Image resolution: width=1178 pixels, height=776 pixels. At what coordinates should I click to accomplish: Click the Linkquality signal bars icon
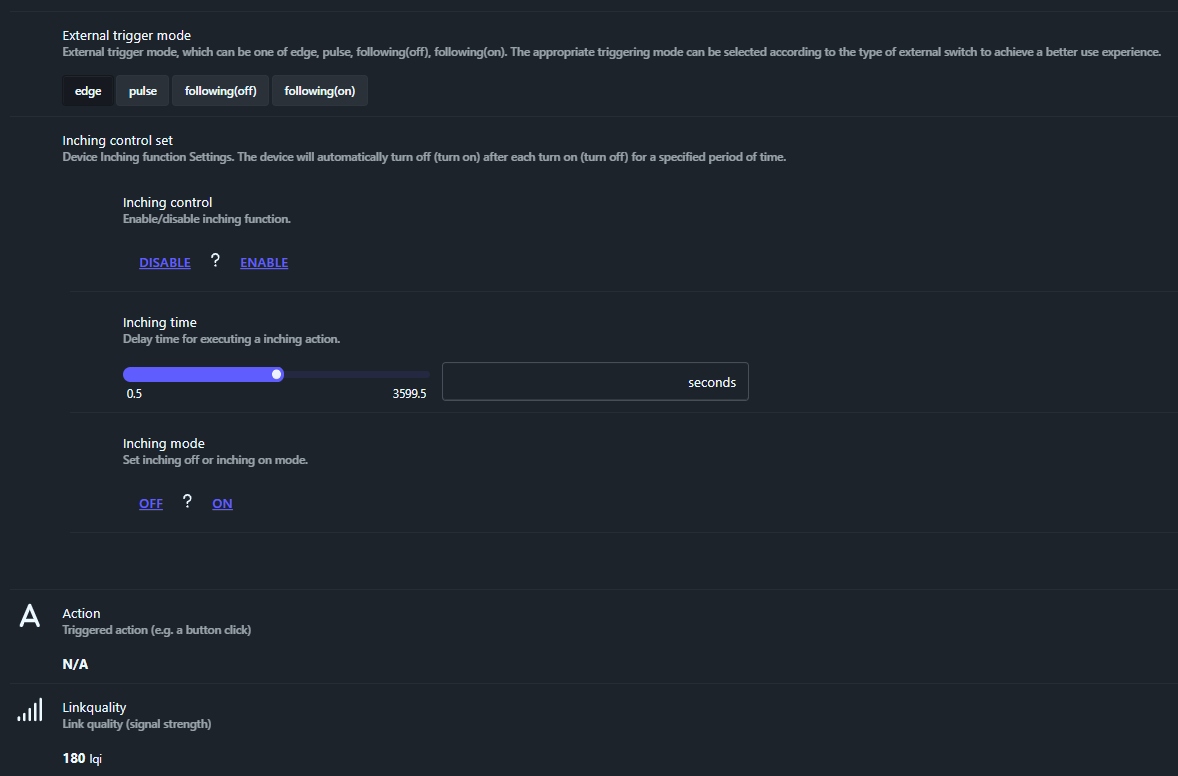coord(30,710)
